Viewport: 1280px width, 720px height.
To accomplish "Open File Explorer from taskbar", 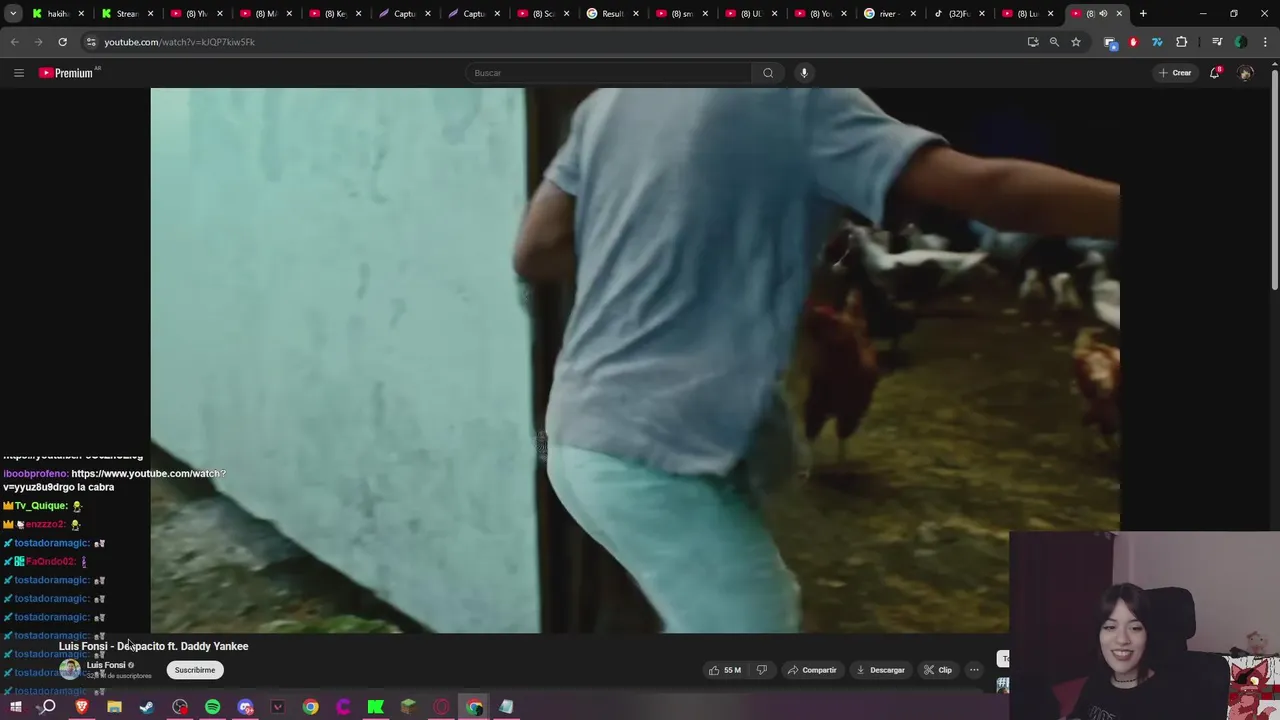I will pos(114,707).
